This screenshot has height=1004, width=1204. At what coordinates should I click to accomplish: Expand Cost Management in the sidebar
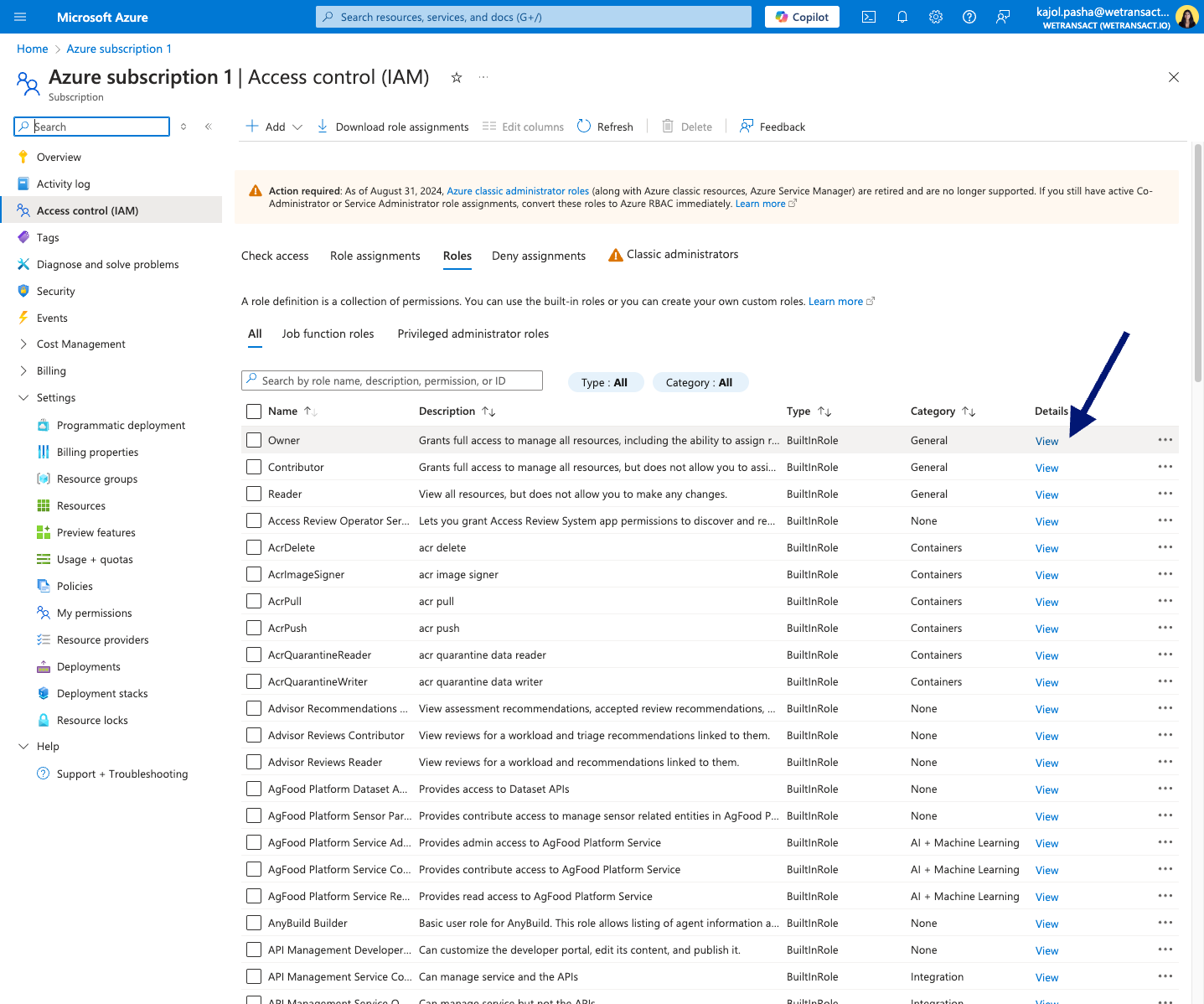coord(23,344)
